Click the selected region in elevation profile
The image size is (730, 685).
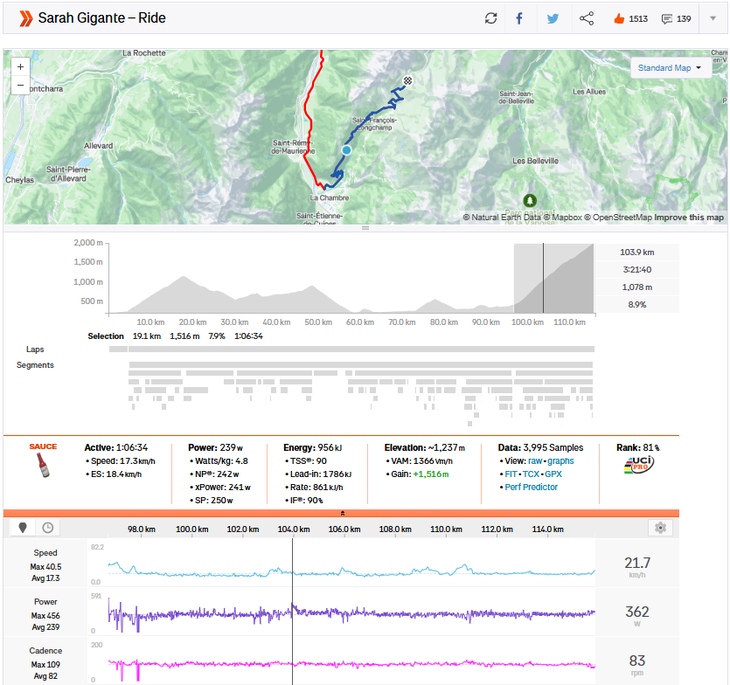click(554, 280)
